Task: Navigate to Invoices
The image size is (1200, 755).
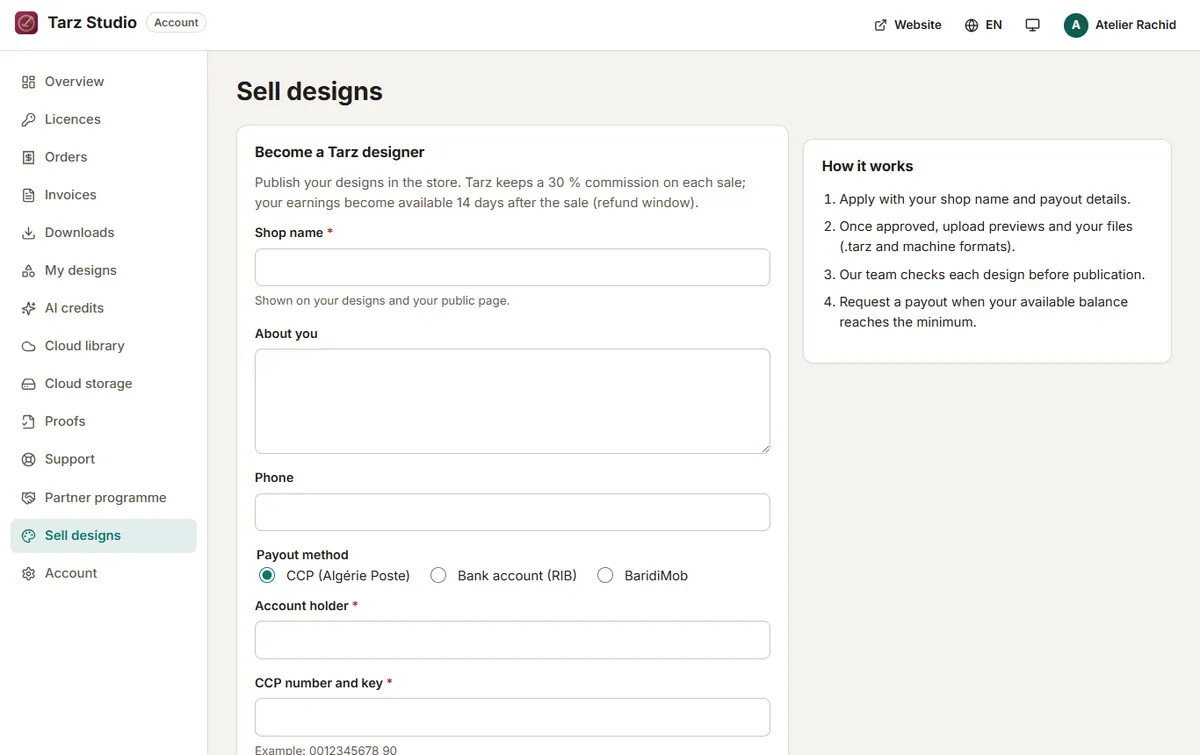Action: pyautogui.click(x=104, y=195)
